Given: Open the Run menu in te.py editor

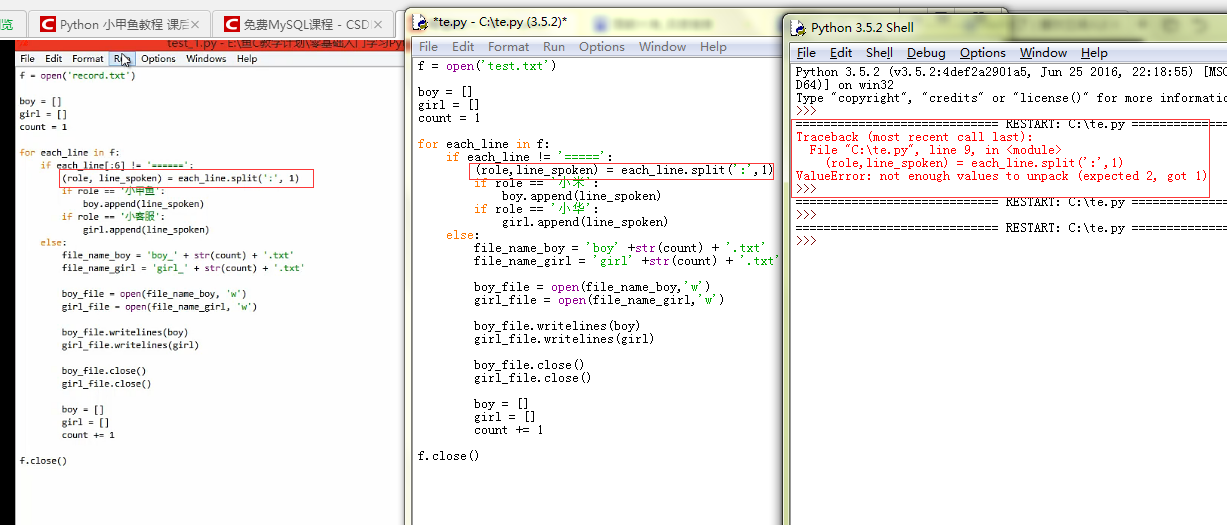Looking at the screenshot, I should 554,47.
